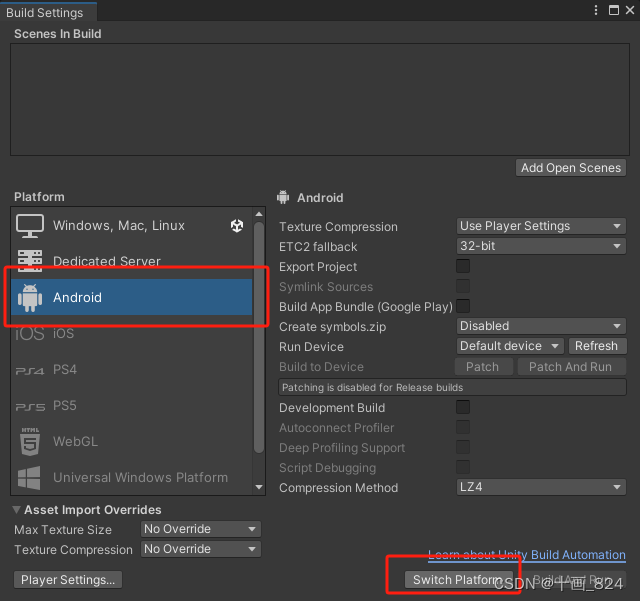Choose the iOS platform icon

(x=30, y=334)
